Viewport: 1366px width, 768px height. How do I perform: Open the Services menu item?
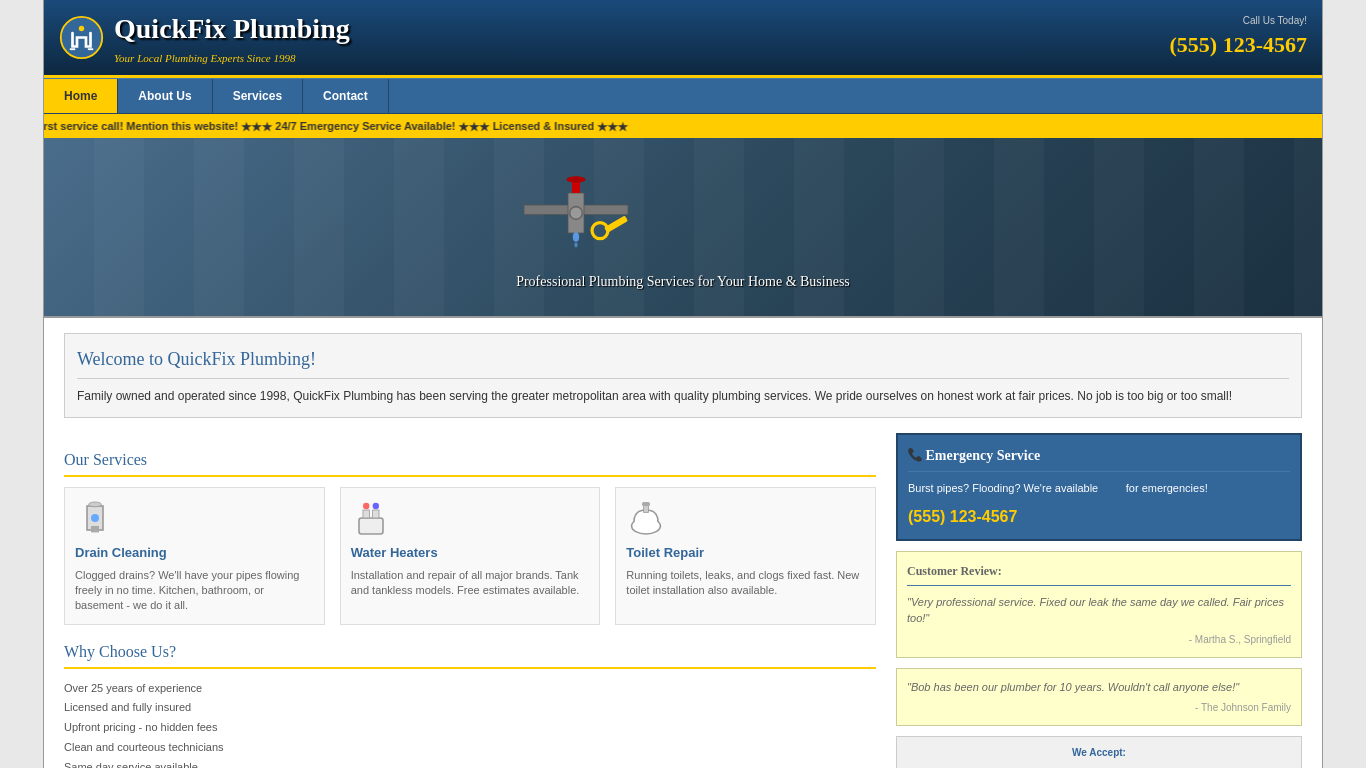[257, 96]
